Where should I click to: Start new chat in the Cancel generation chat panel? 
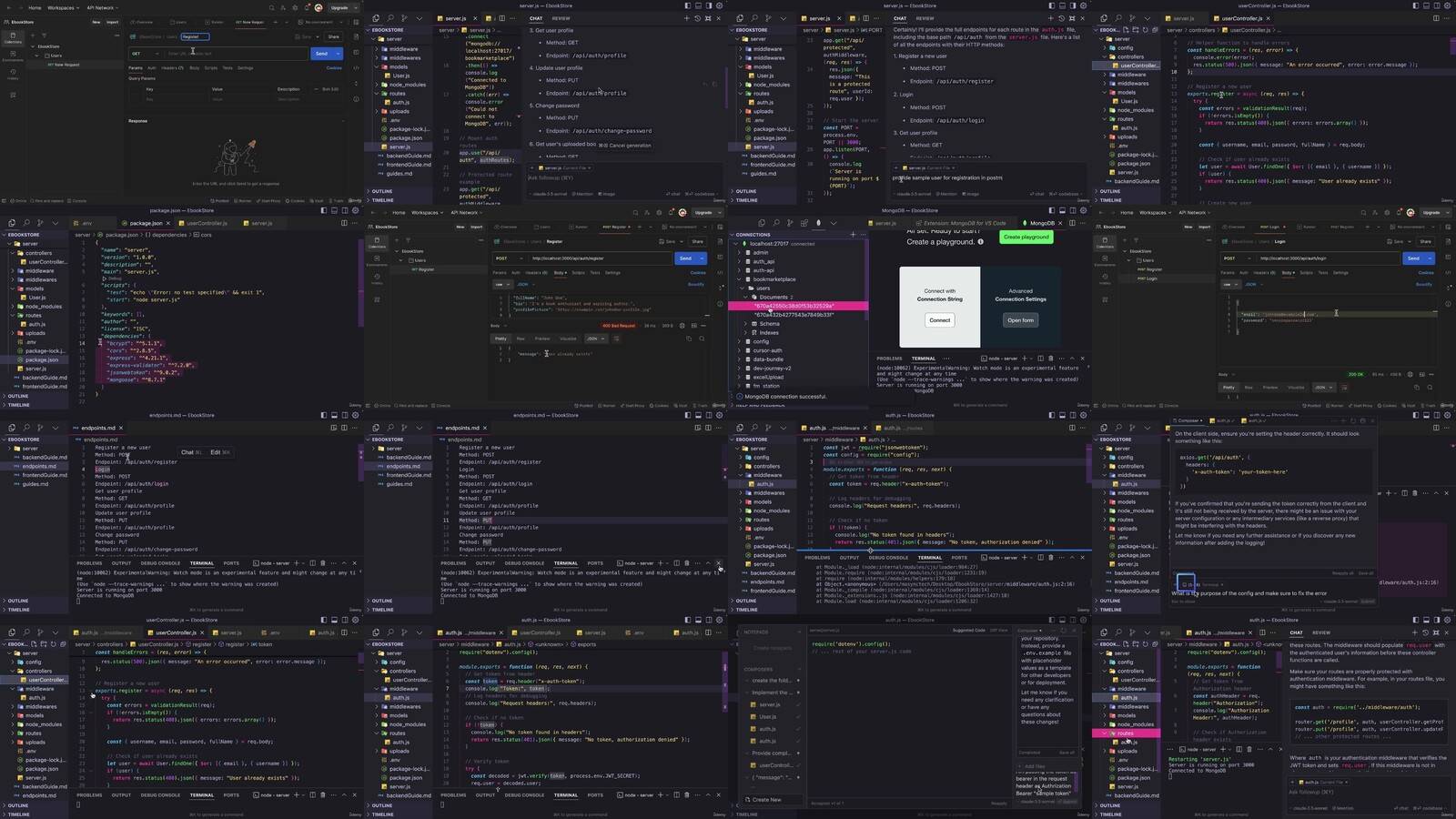click(x=686, y=18)
